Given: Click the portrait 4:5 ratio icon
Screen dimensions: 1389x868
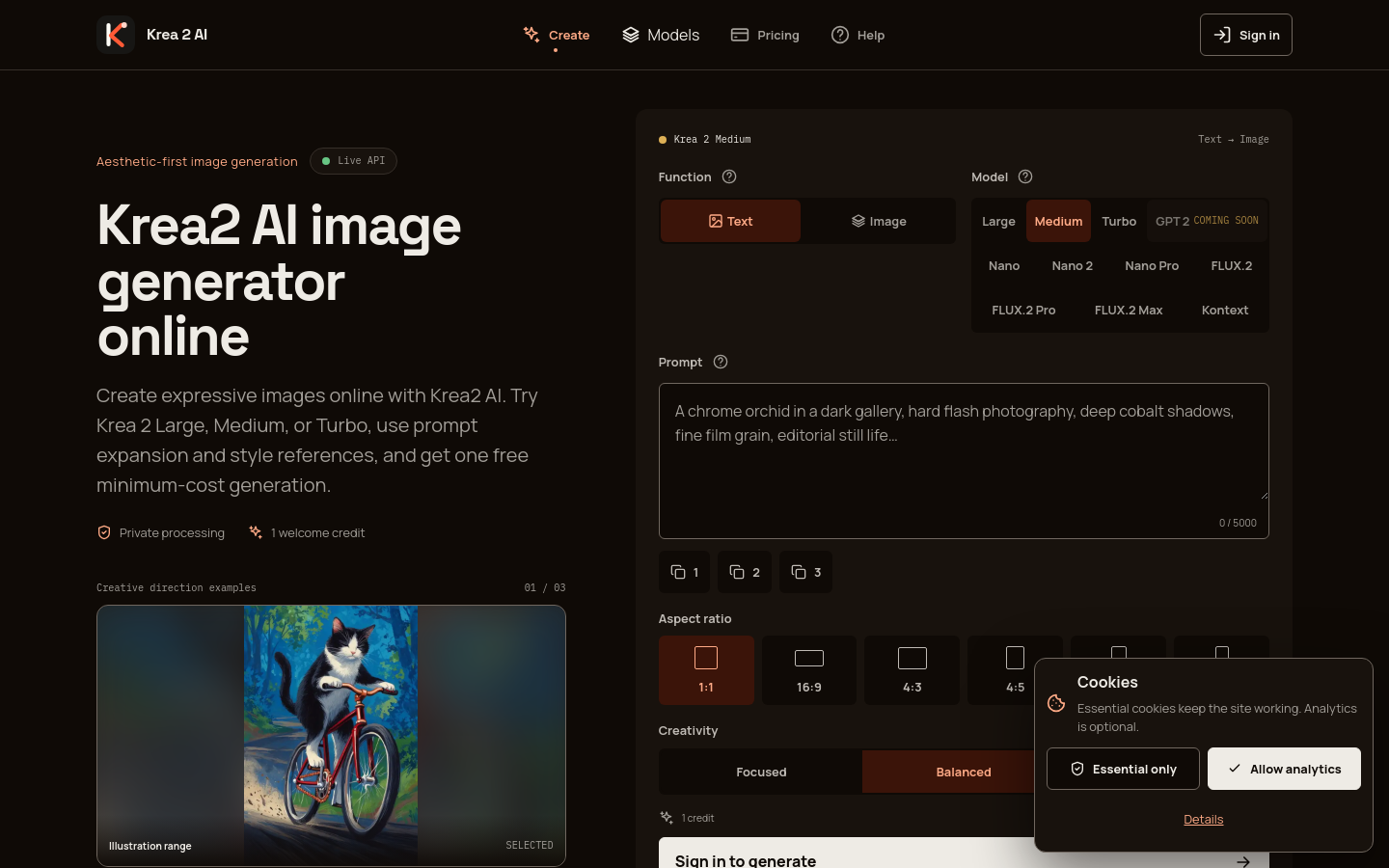Looking at the screenshot, I should pos(1015,658).
